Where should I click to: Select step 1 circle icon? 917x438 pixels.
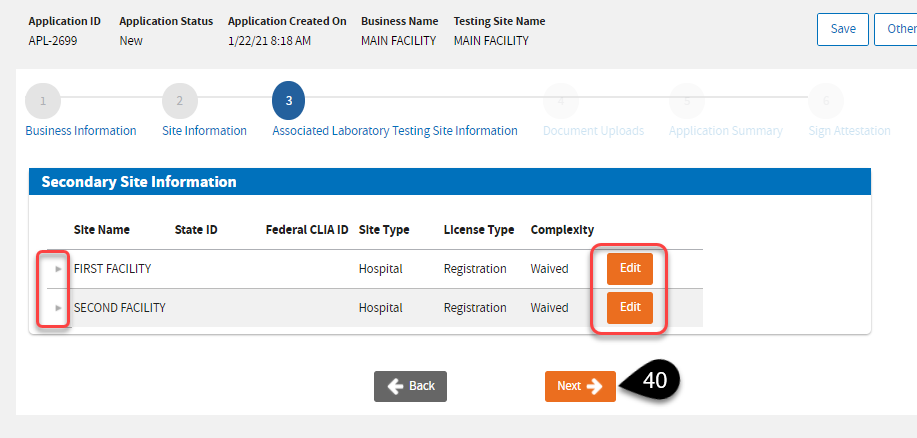(43, 100)
